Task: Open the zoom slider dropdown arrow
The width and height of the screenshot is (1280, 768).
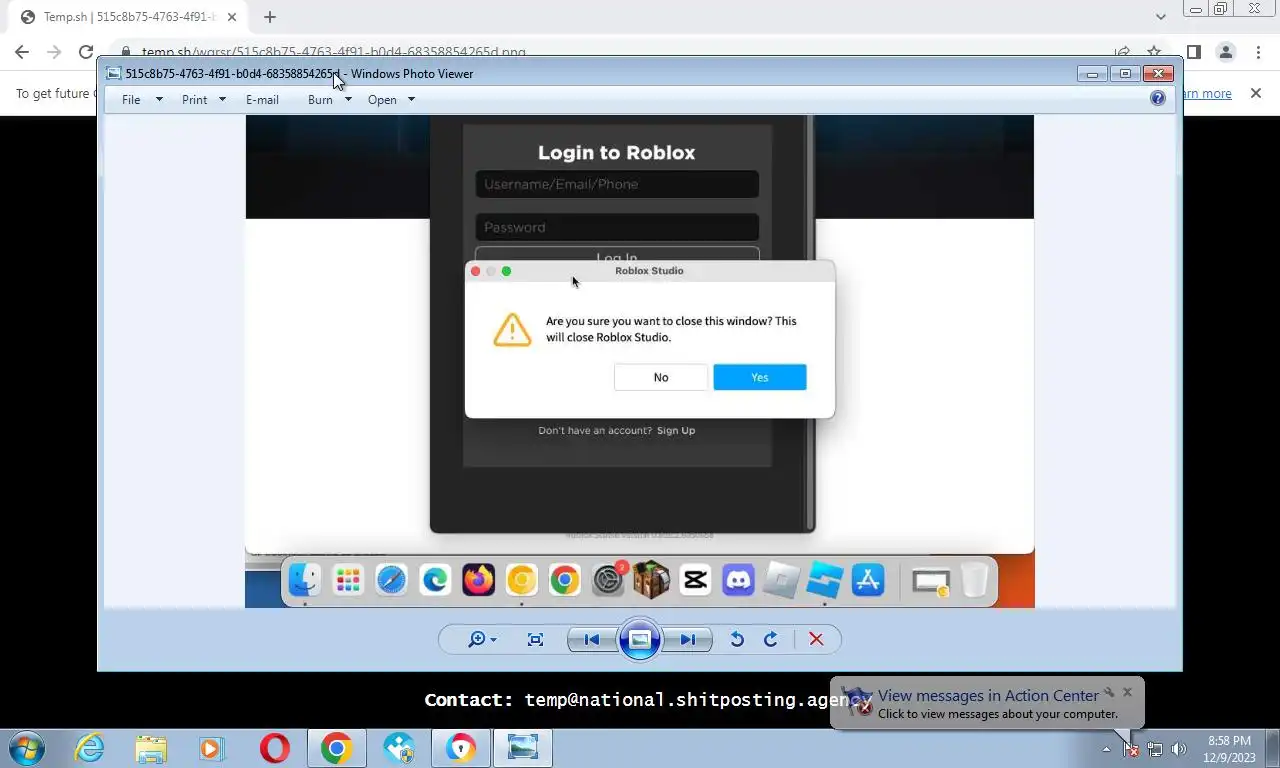Action: (493, 640)
